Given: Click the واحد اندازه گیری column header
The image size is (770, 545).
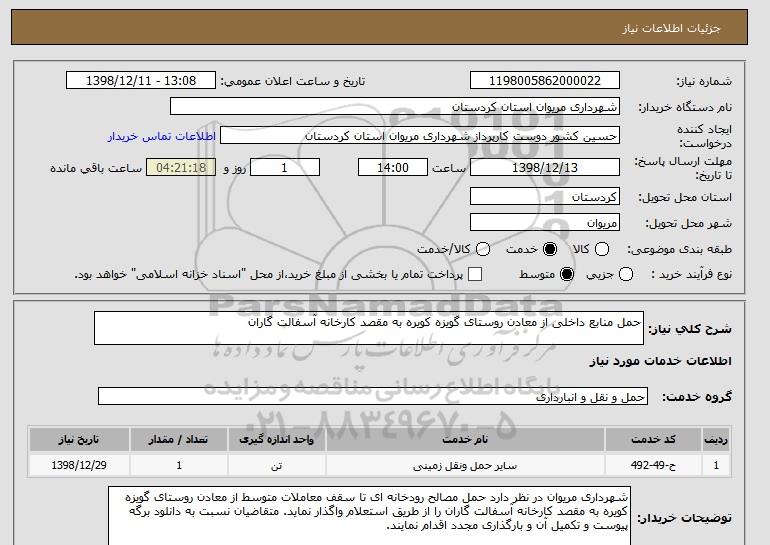Looking at the screenshot, I should click(276, 439).
